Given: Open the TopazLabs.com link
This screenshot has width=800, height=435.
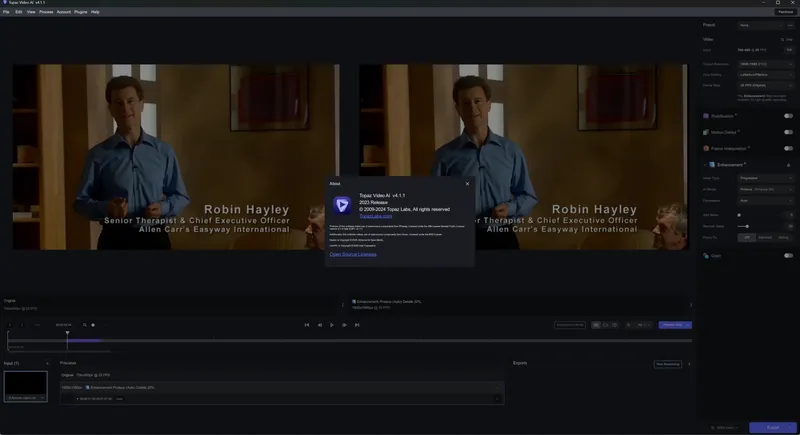Looking at the screenshot, I should pos(376,216).
